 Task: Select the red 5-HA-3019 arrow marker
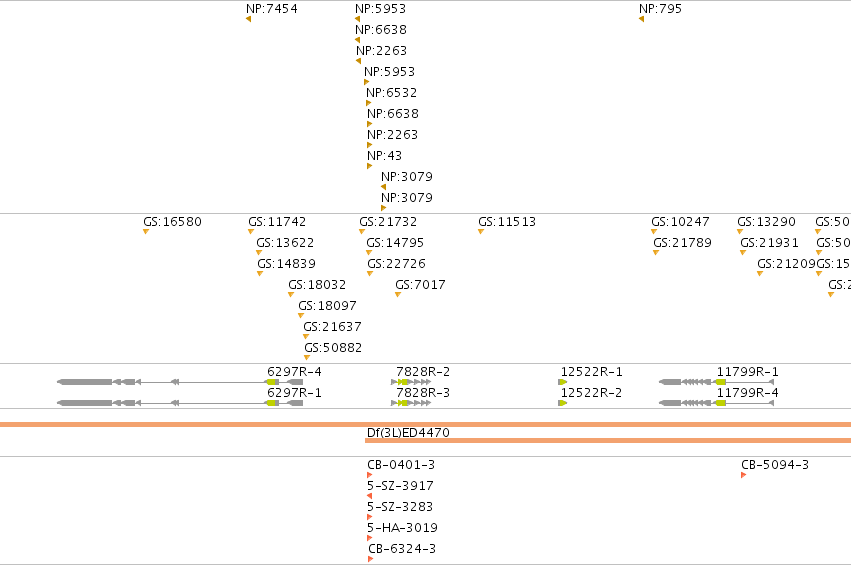[x=370, y=538]
